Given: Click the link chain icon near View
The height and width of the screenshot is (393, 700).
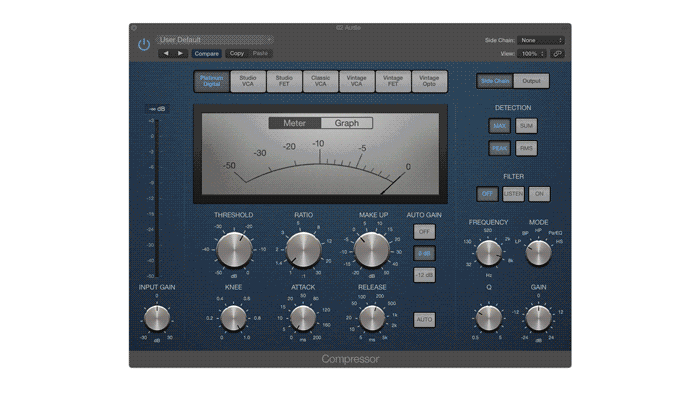Looking at the screenshot, I should (x=557, y=54).
